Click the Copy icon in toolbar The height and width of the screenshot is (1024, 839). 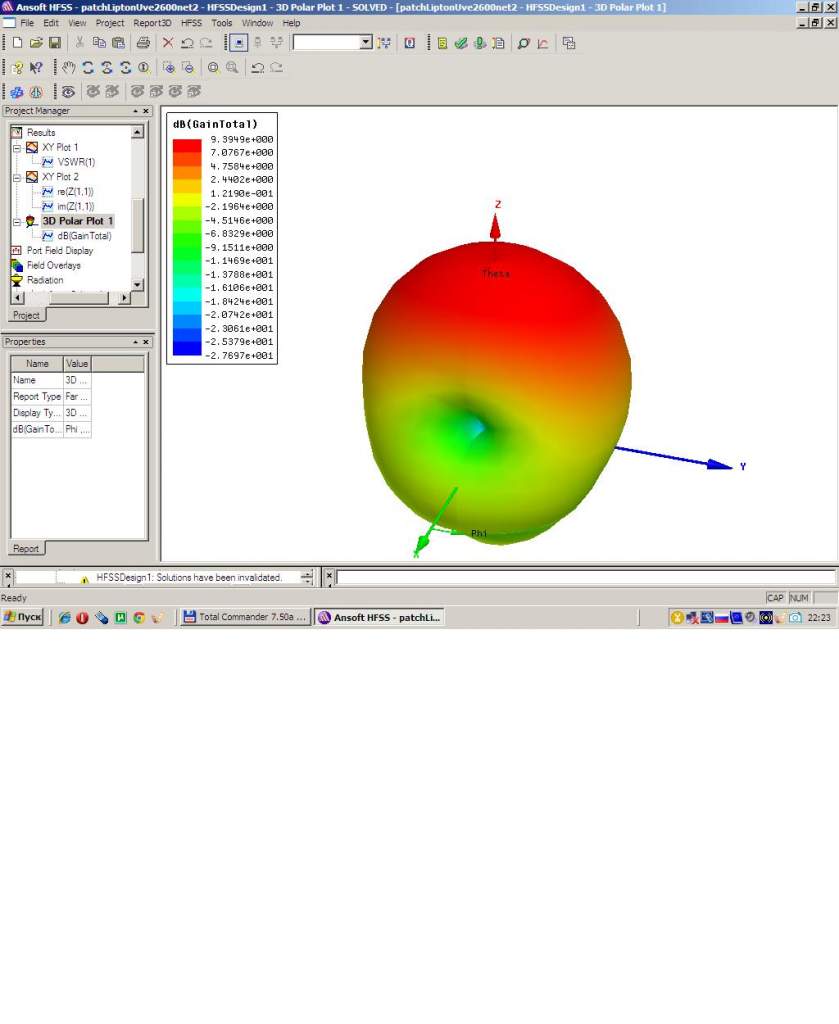99,43
